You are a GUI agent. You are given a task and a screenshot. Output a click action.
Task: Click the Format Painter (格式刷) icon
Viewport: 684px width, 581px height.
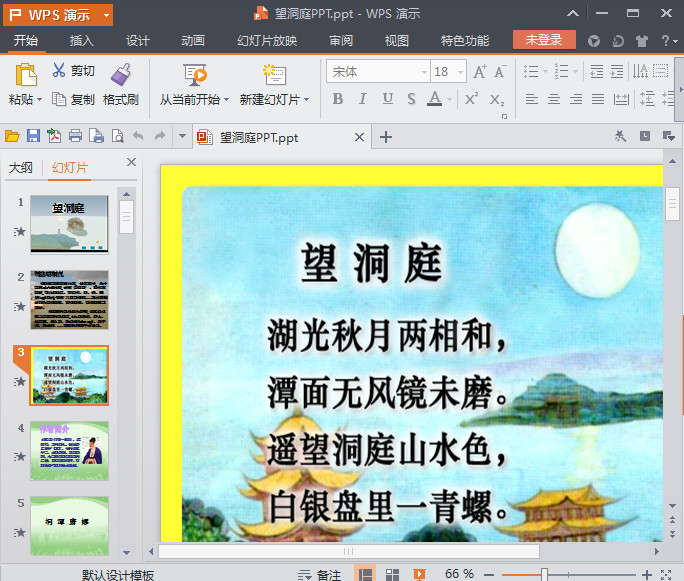pos(121,76)
